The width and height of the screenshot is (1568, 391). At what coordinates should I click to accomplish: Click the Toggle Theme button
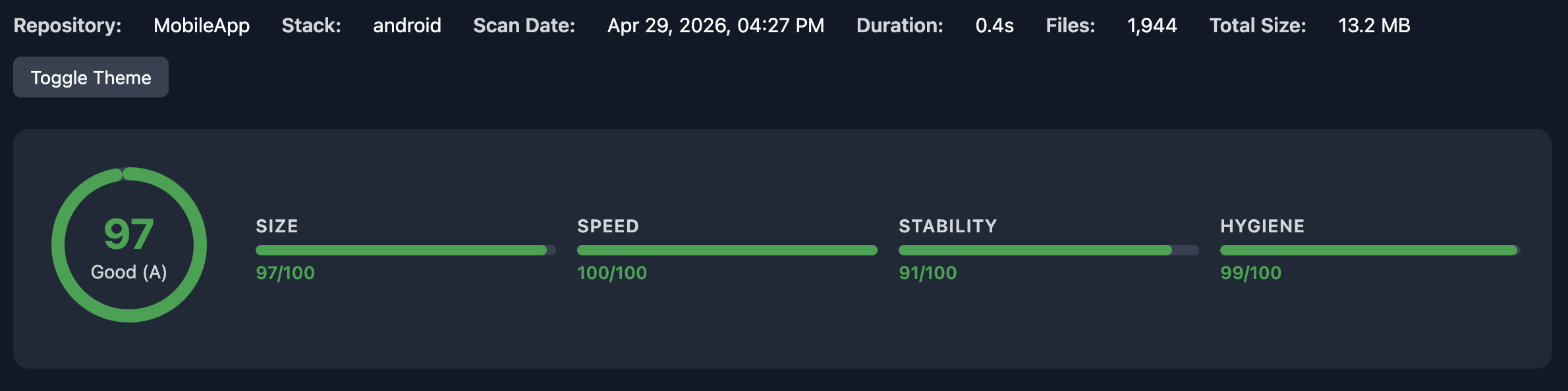tap(91, 77)
